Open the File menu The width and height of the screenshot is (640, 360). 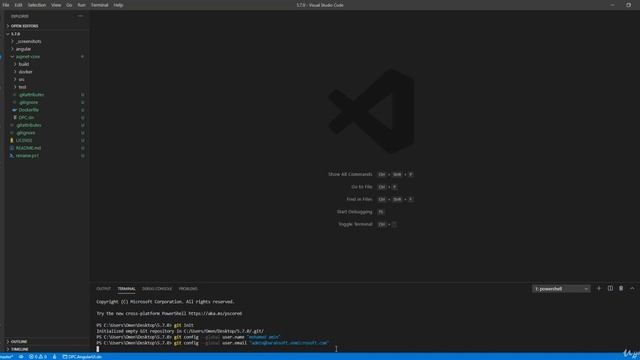pyautogui.click(x=6, y=5)
